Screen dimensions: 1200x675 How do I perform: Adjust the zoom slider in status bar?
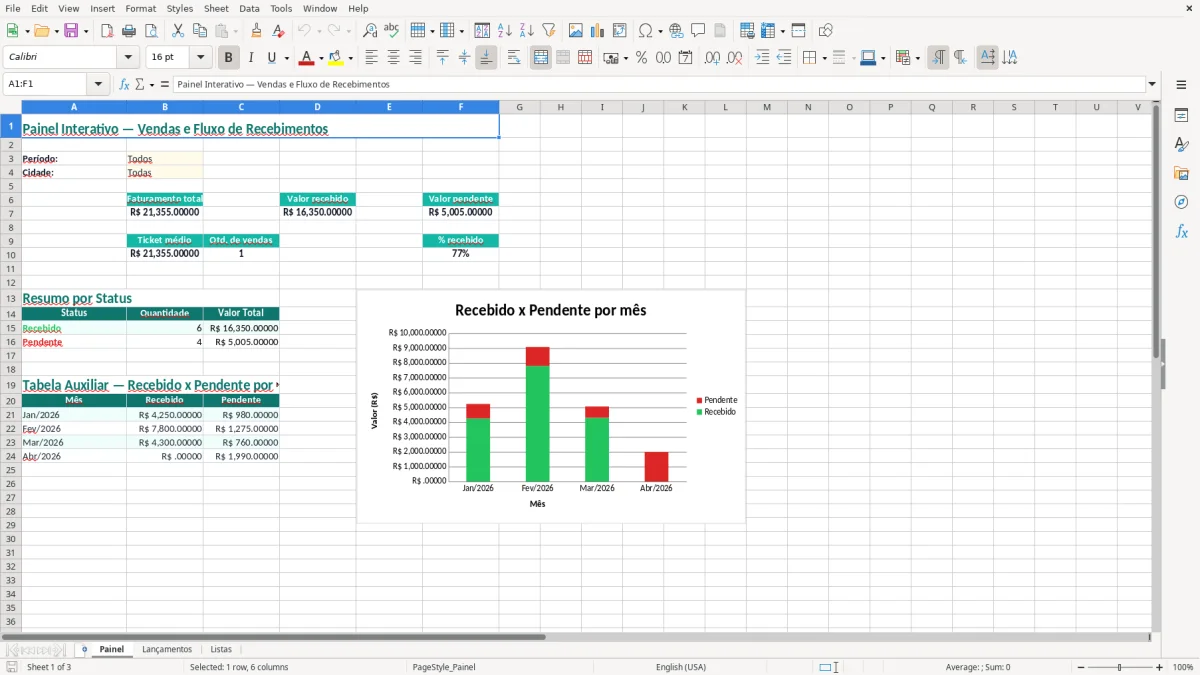pyautogui.click(x=1120, y=667)
